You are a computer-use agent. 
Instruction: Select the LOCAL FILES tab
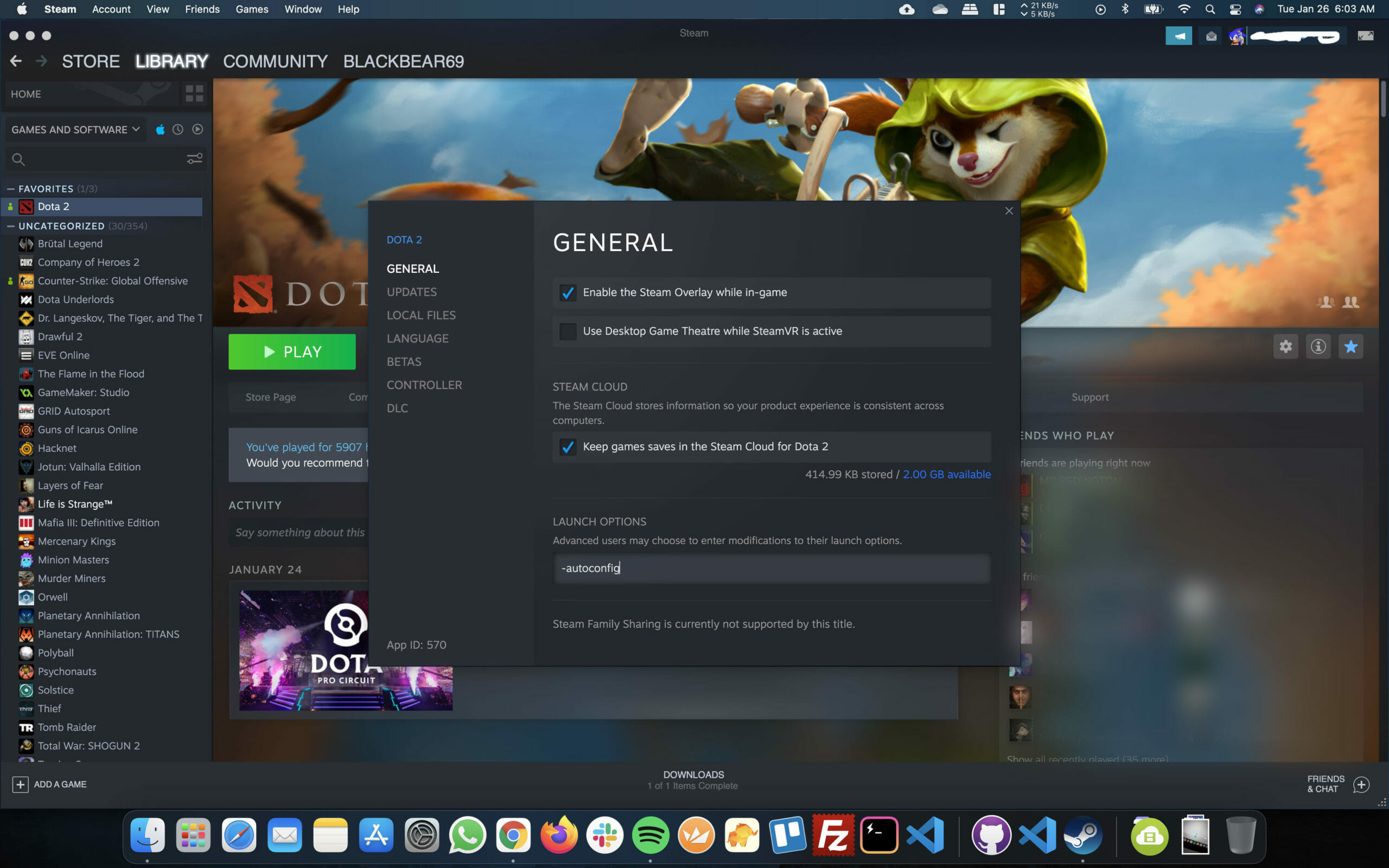[421, 315]
